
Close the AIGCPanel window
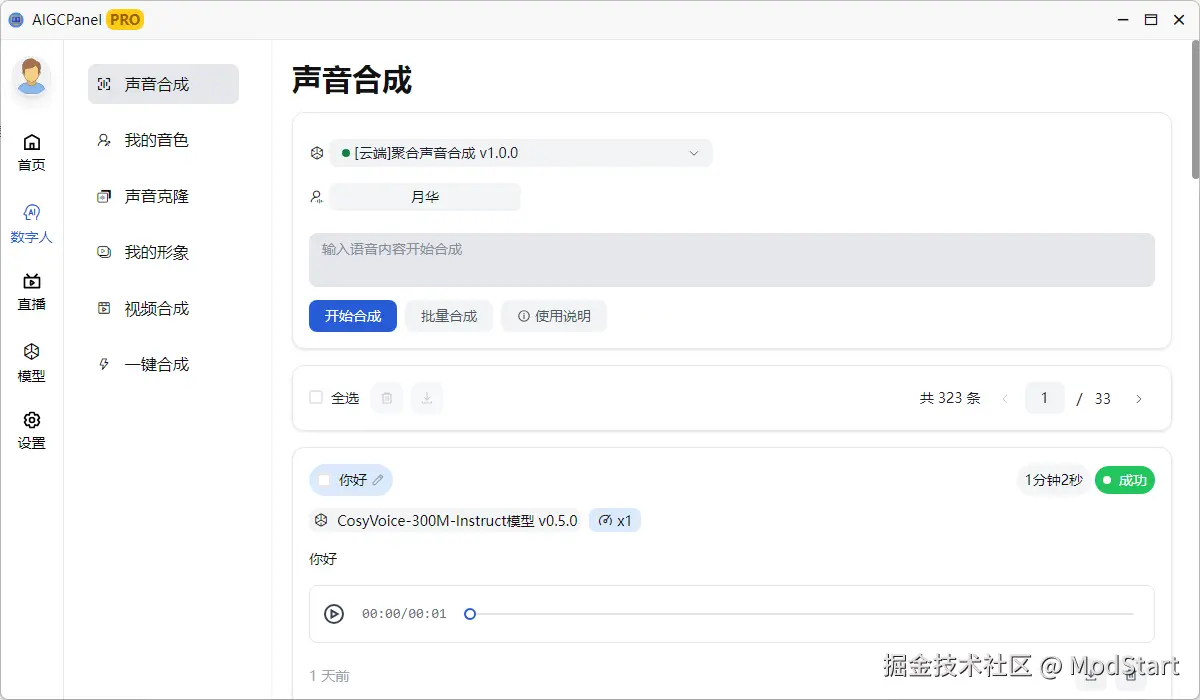1179,19
